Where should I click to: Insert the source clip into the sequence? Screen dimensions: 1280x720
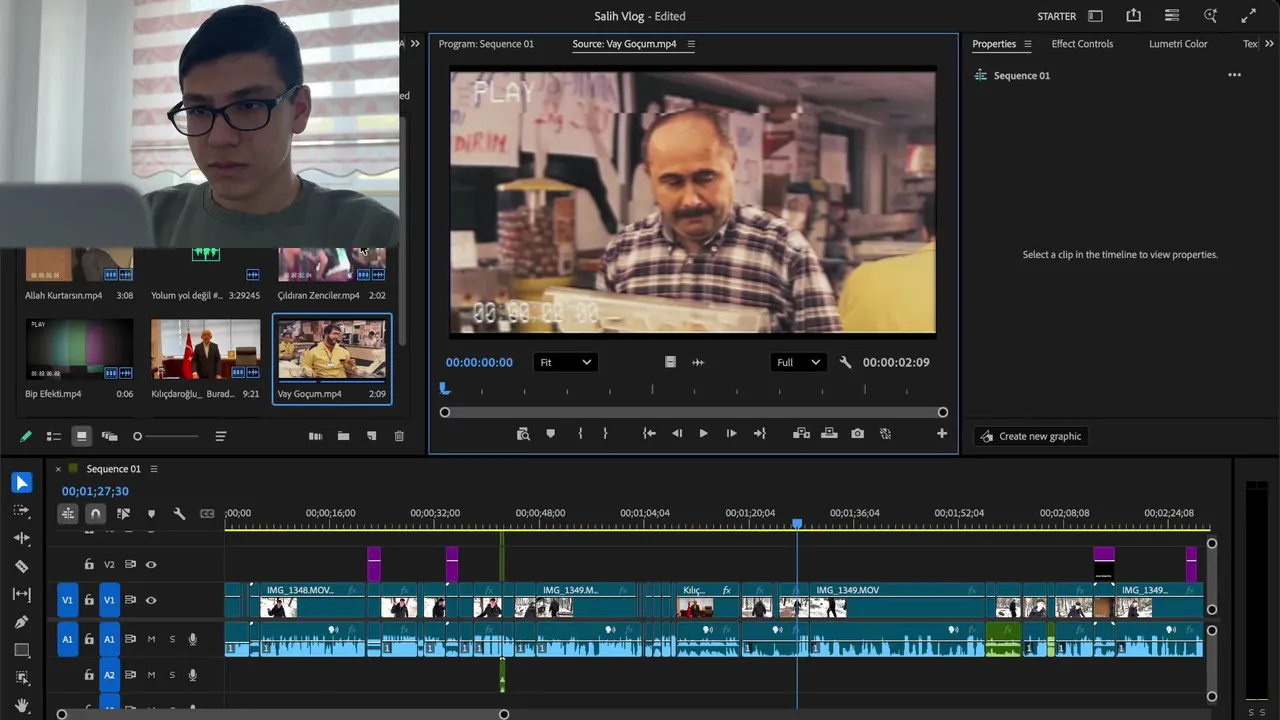click(801, 434)
